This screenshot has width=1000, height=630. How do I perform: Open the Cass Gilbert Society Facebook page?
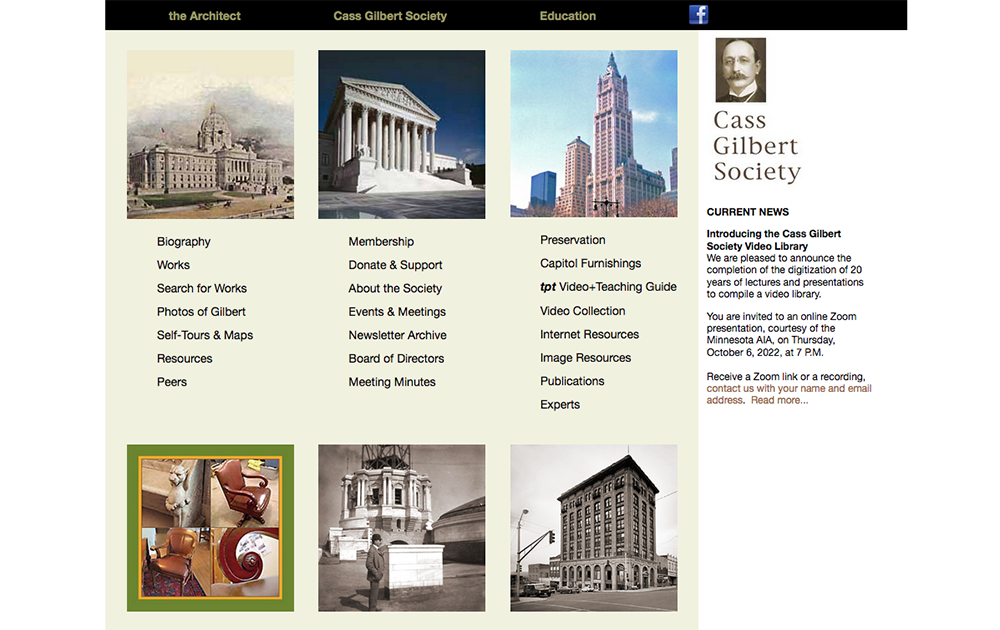point(697,14)
